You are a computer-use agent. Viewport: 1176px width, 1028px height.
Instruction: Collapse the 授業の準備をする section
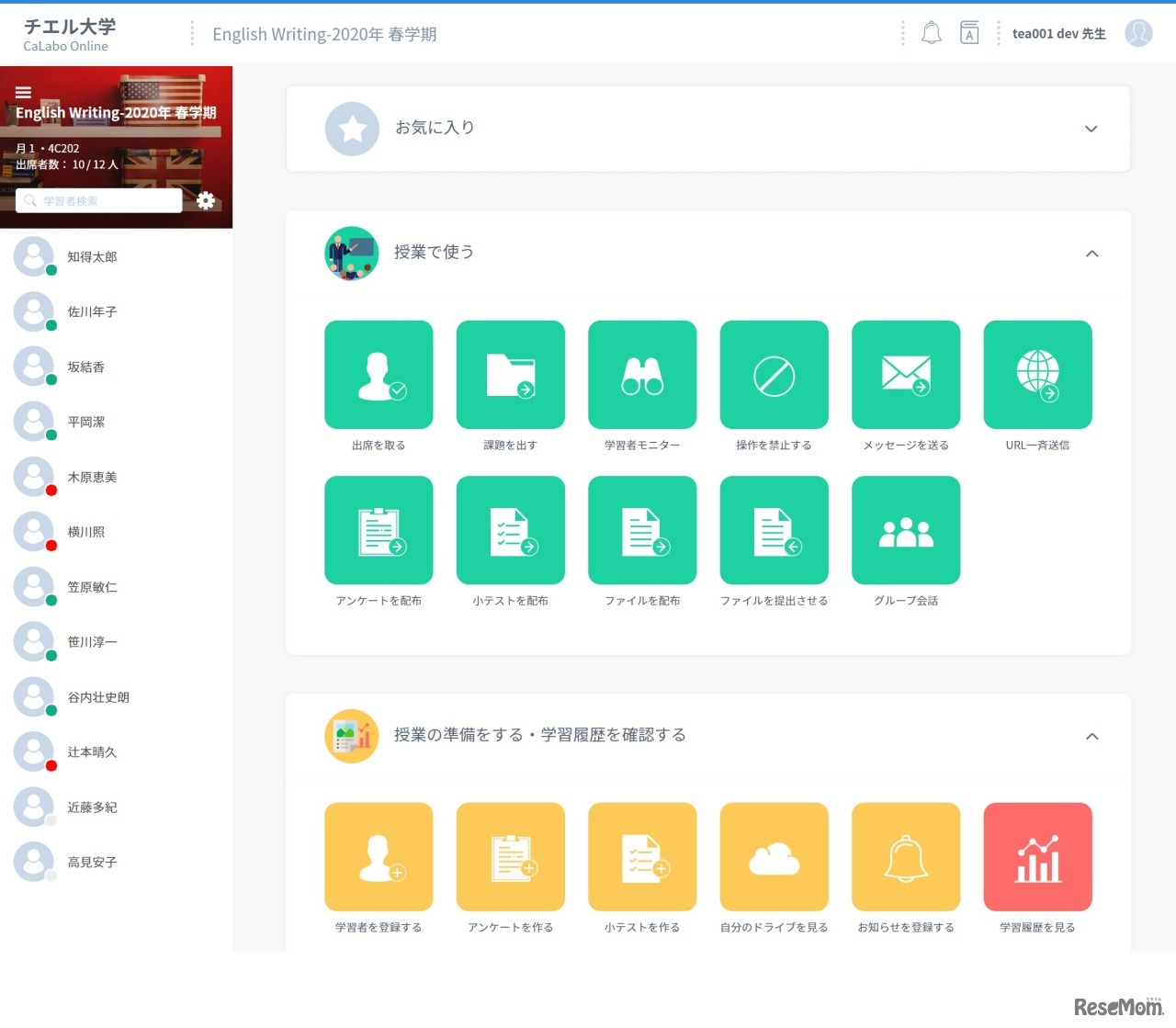[x=1091, y=736]
